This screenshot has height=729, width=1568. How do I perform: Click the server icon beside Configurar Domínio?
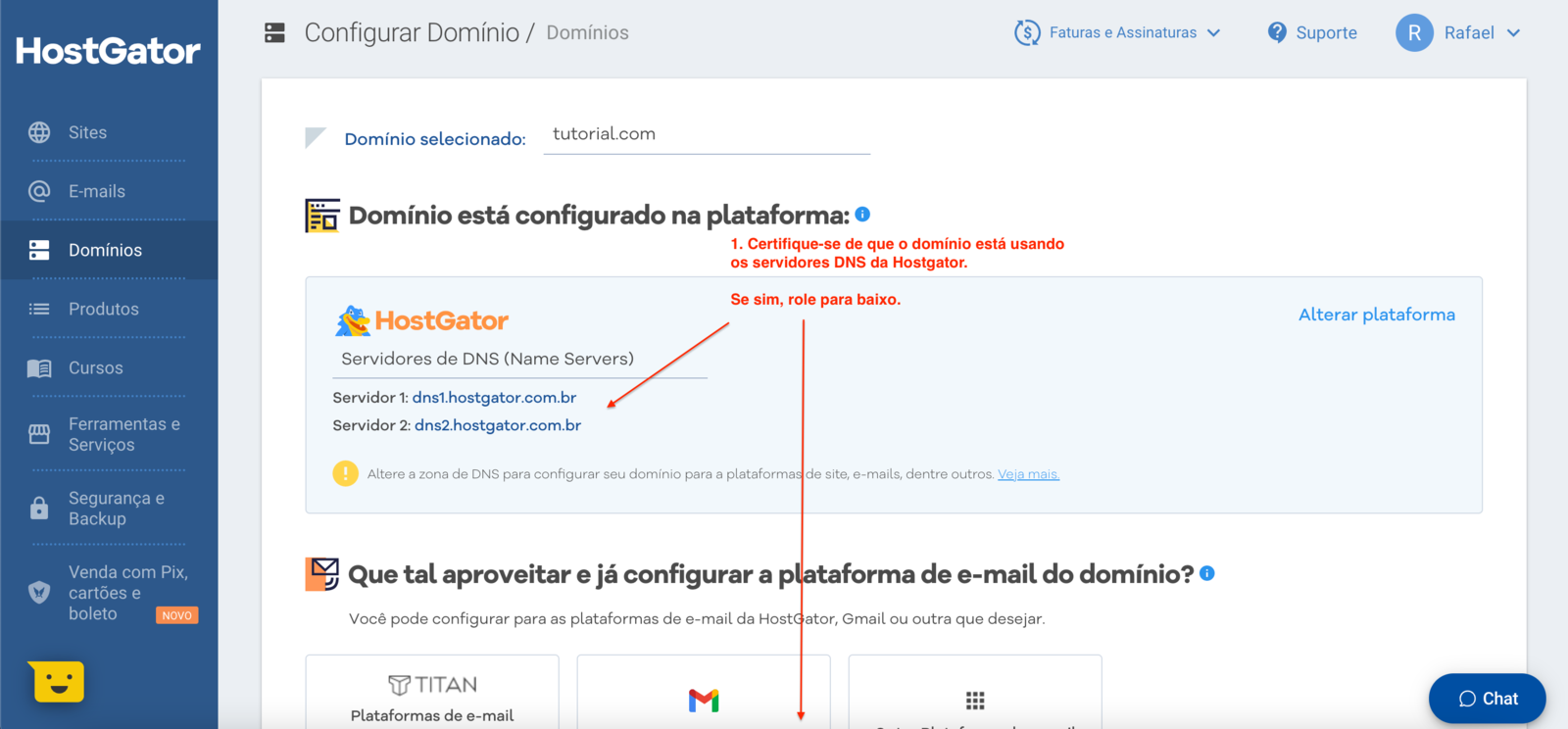(x=275, y=32)
